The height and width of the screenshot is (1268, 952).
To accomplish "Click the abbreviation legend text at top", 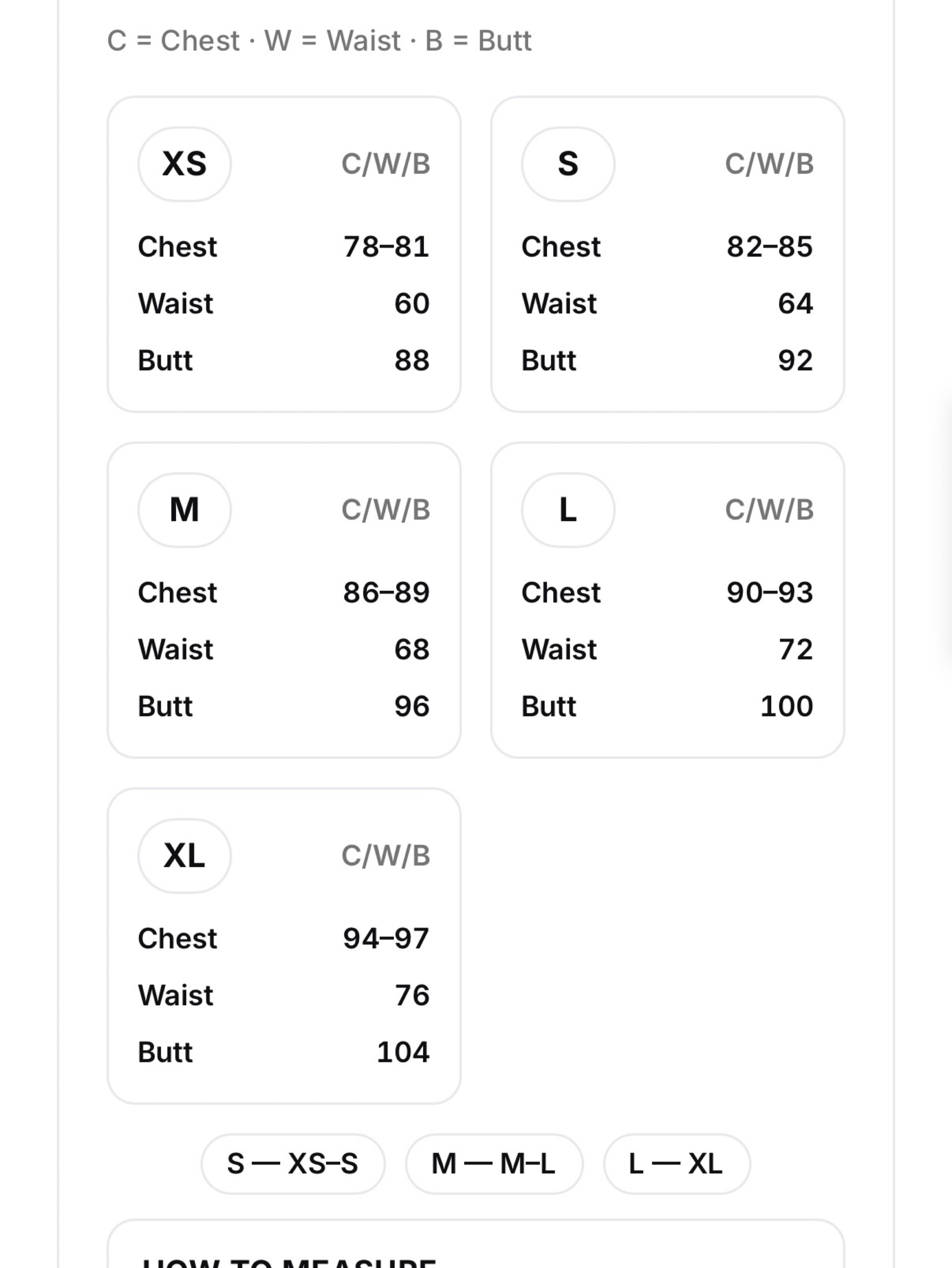I will click(319, 41).
